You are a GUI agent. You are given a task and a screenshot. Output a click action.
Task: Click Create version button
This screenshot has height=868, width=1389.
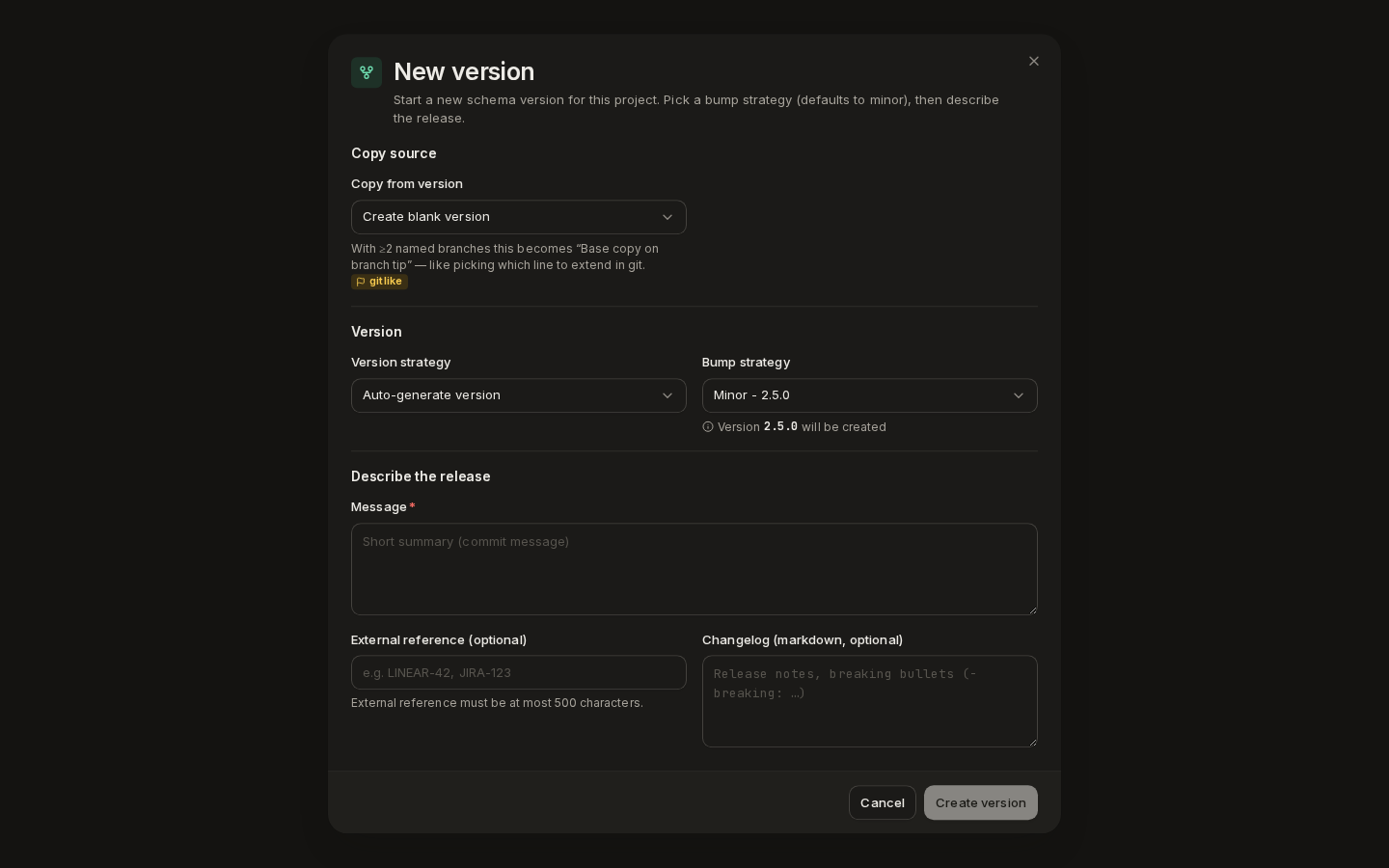981,802
